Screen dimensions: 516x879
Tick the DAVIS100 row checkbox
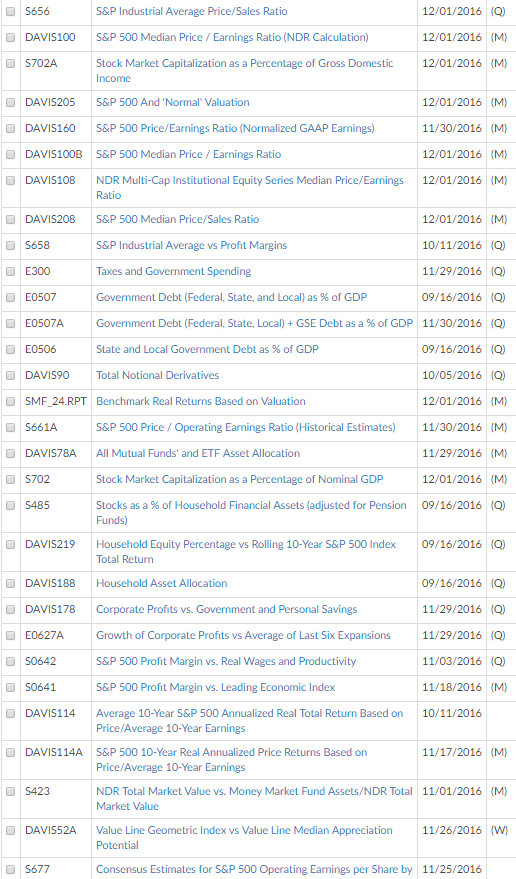pyautogui.click(x=10, y=38)
